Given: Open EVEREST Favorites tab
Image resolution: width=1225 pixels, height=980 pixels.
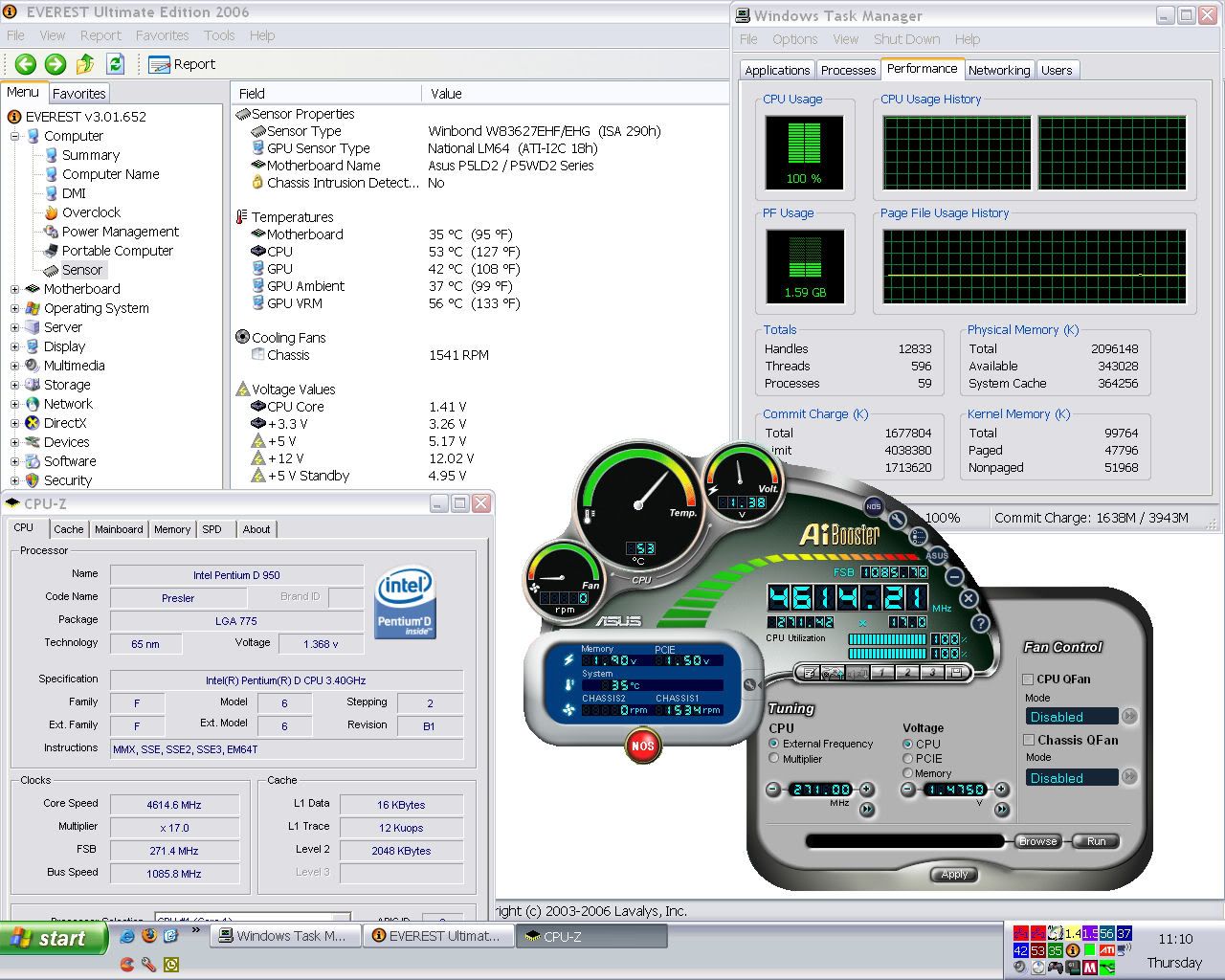Looking at the screenshot, I should pyautogui.click(x=78, y=94).
